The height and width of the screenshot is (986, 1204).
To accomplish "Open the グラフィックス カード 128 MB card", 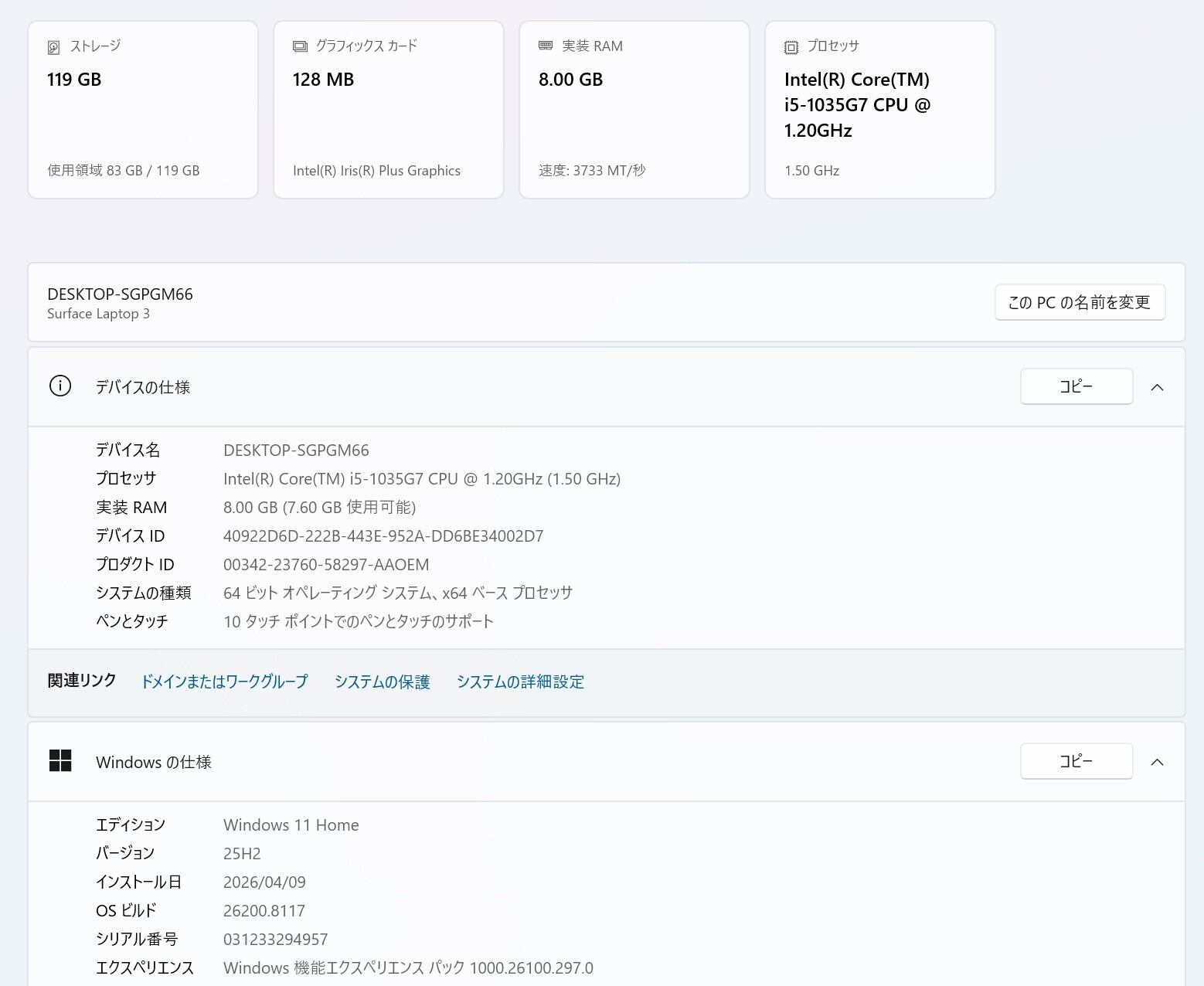I will [389, 110].
